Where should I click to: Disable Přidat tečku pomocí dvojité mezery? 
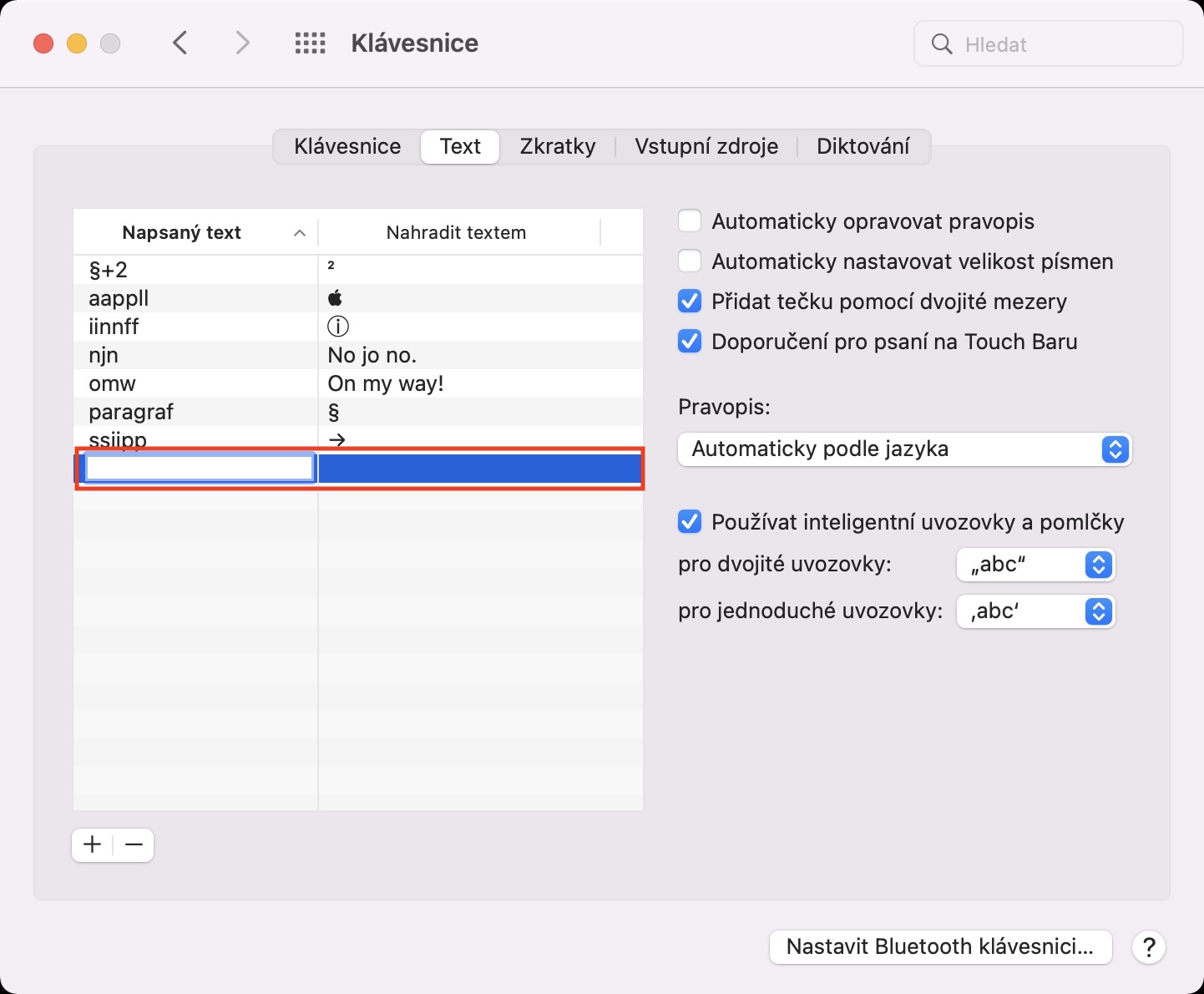(690, 302)
